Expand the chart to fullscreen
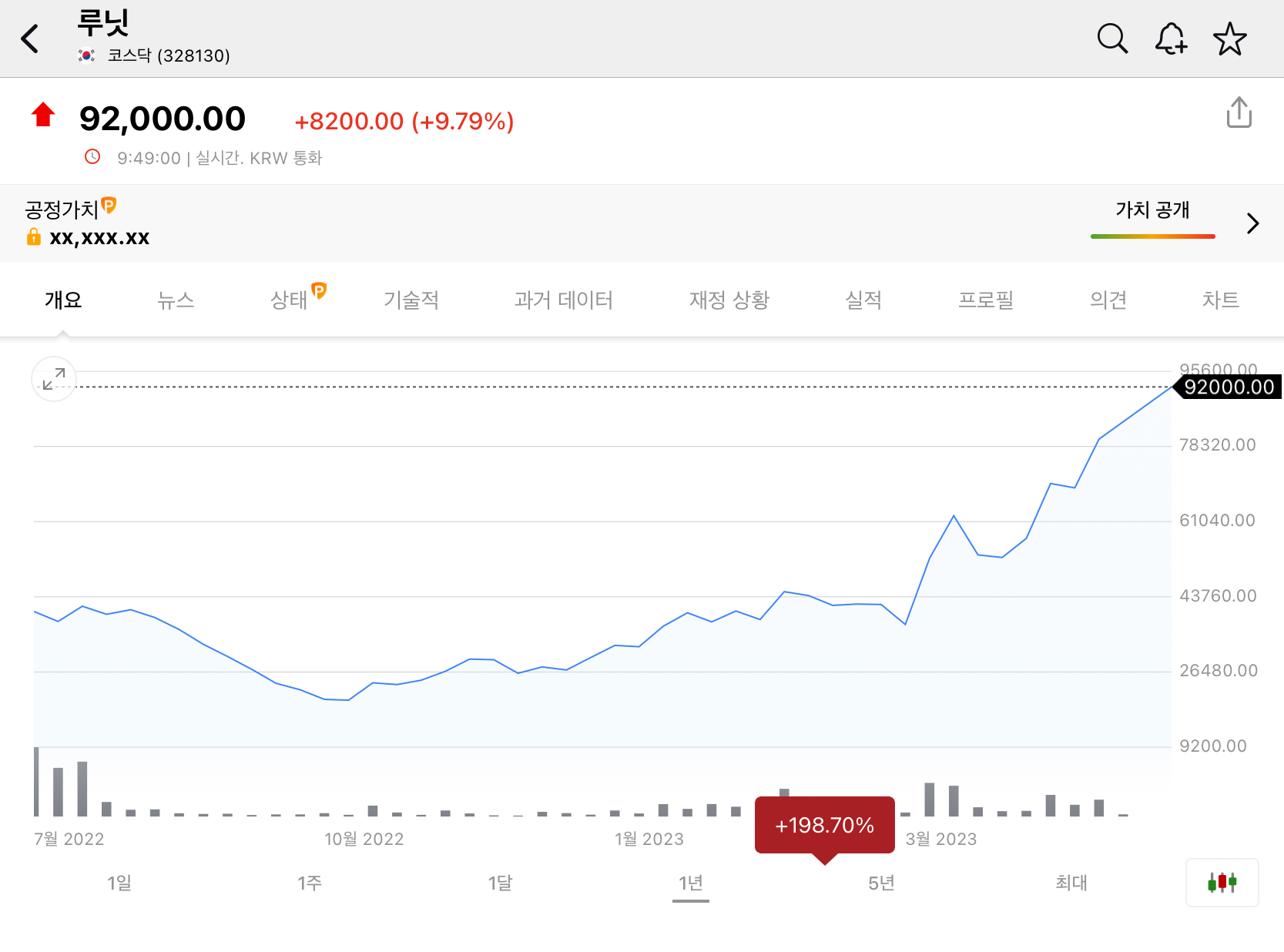 click(53, 378)
